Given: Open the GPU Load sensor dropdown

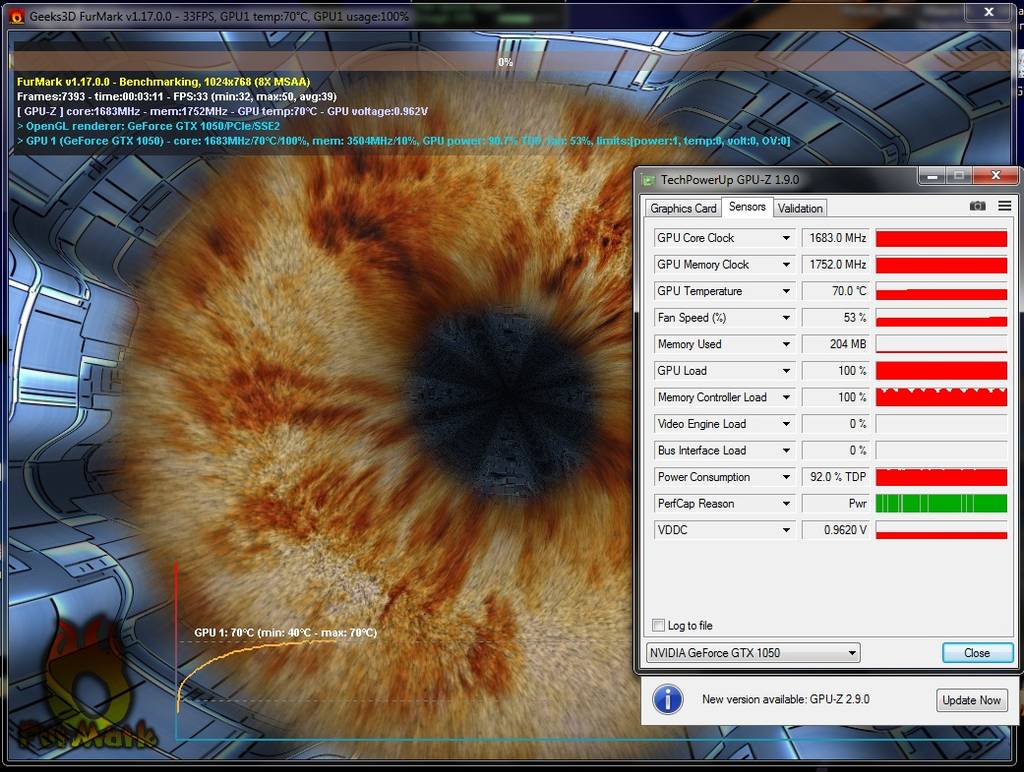Looking at the screenshot, I should tap(786, 371).
